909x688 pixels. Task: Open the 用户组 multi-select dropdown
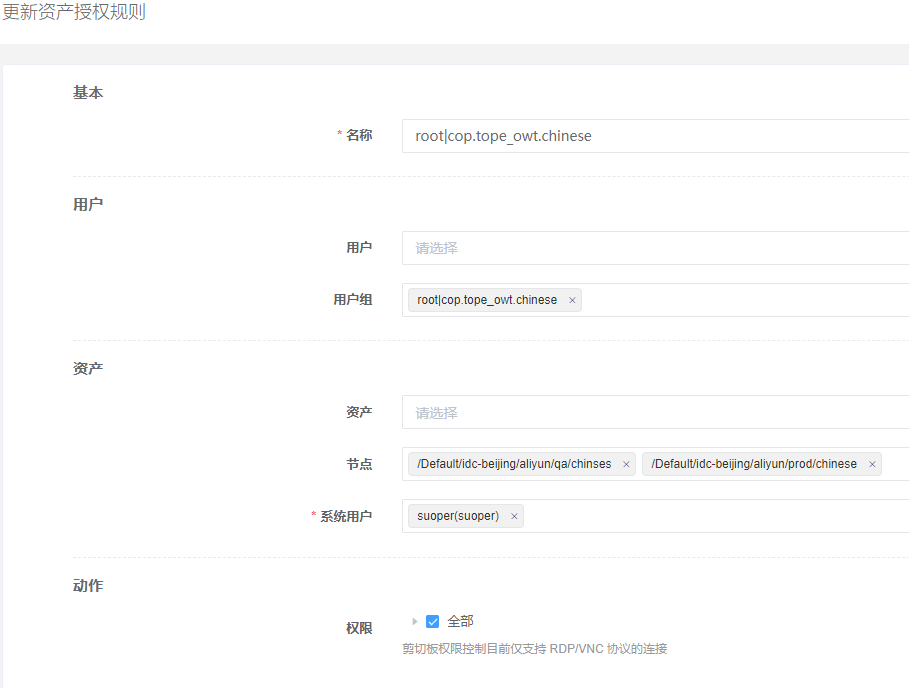pos(745,300)
